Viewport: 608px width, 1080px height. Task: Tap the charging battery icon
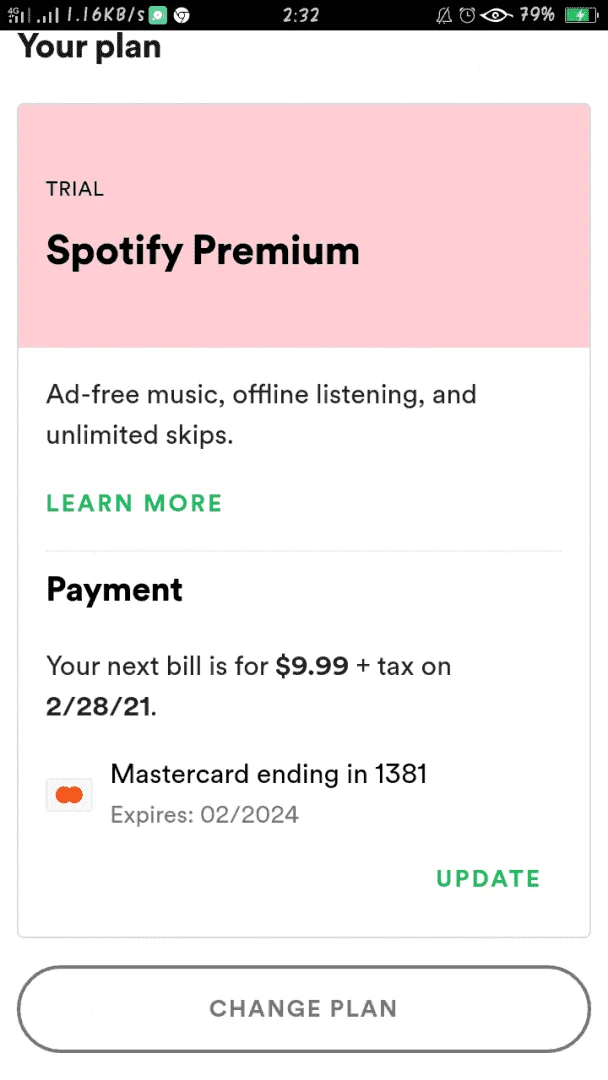[582, 14]
